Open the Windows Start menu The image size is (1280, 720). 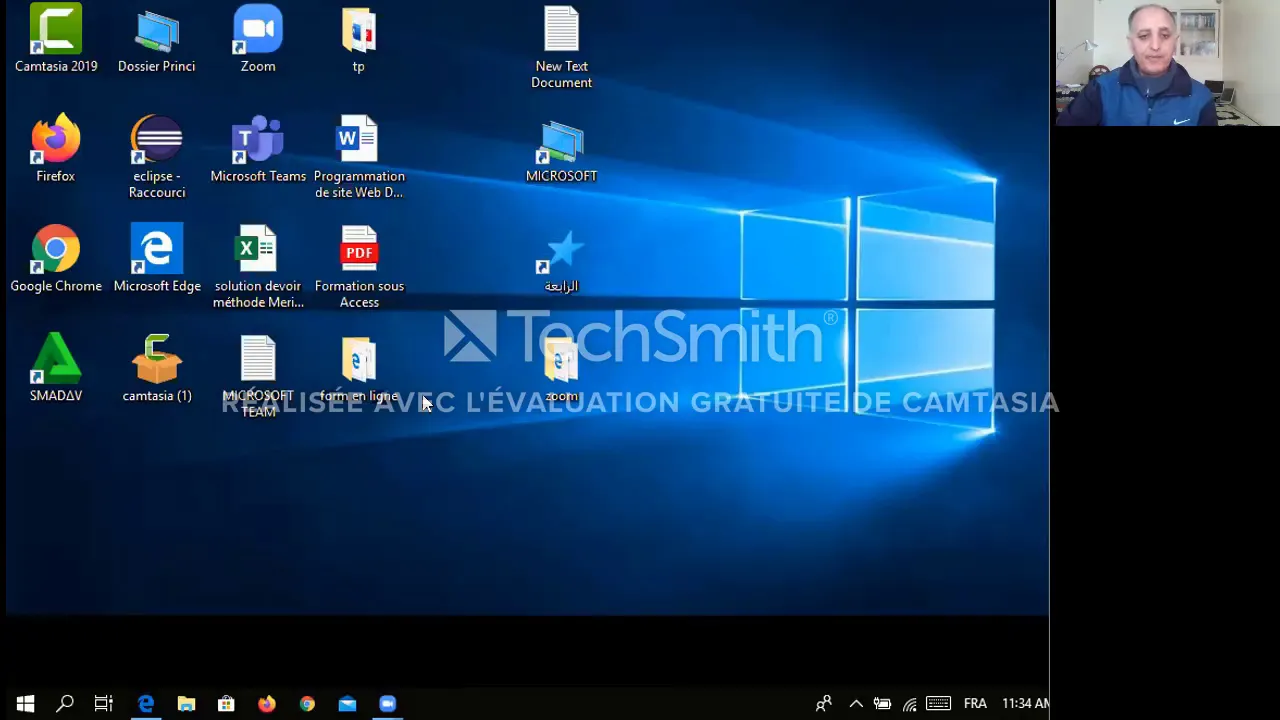25,704
